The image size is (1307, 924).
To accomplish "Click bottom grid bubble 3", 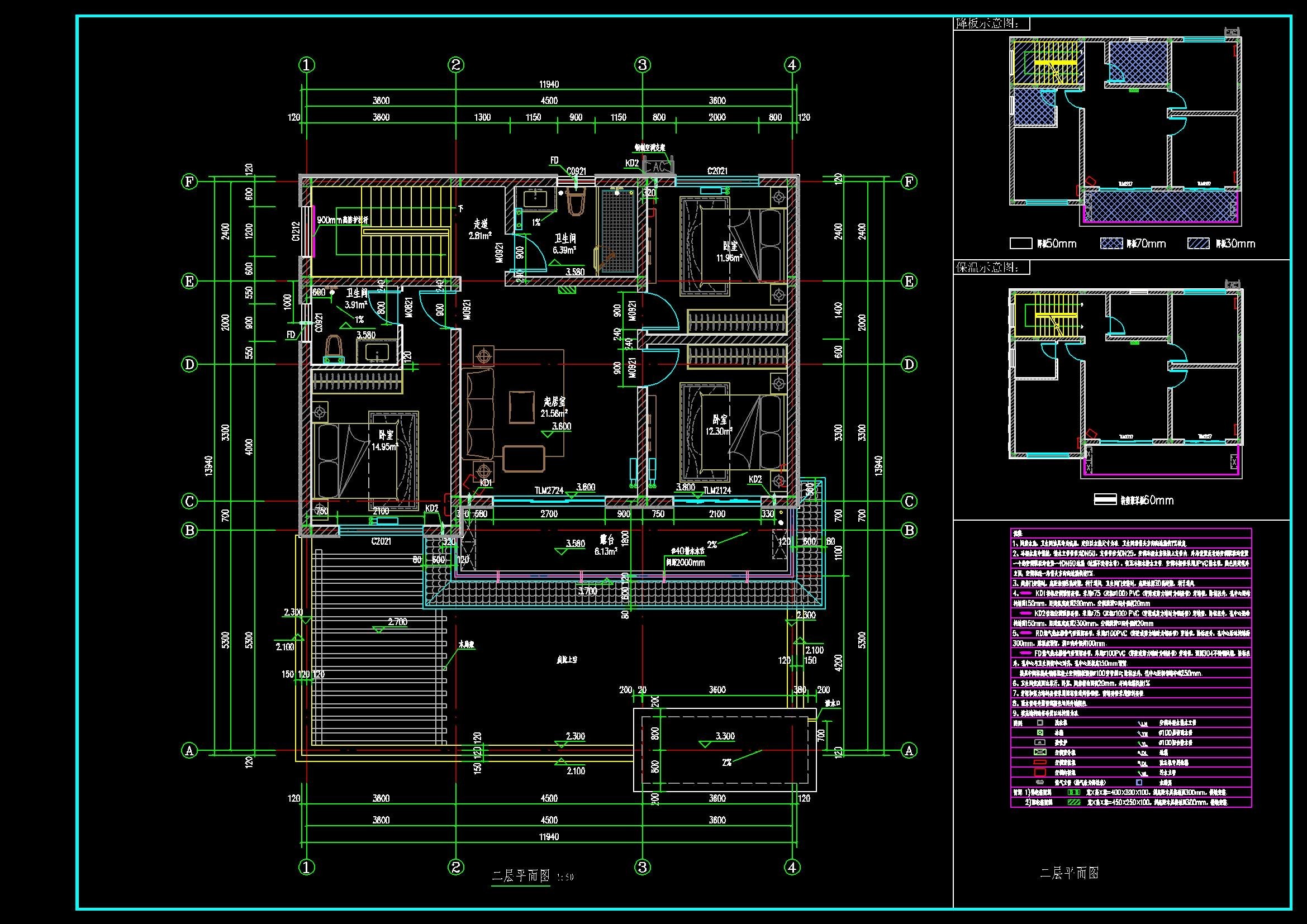I will (642, 867).
